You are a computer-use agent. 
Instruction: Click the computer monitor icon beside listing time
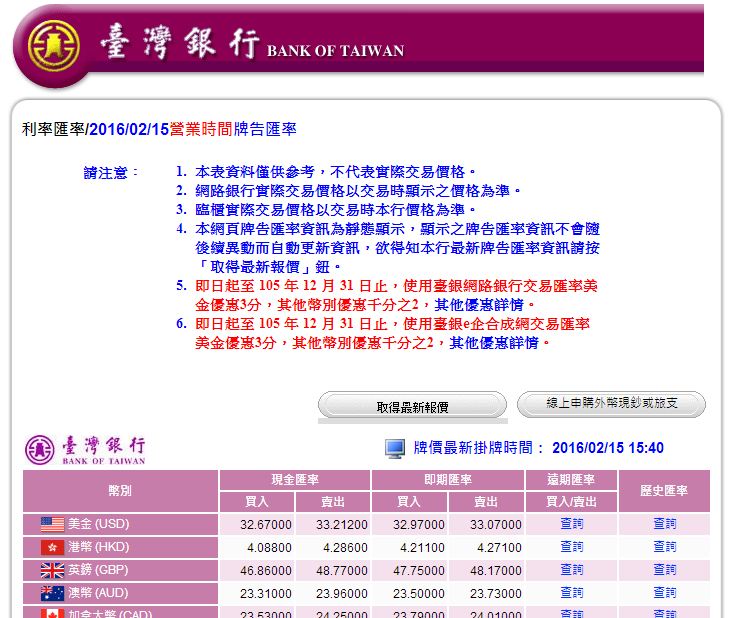tap(395, 448)
